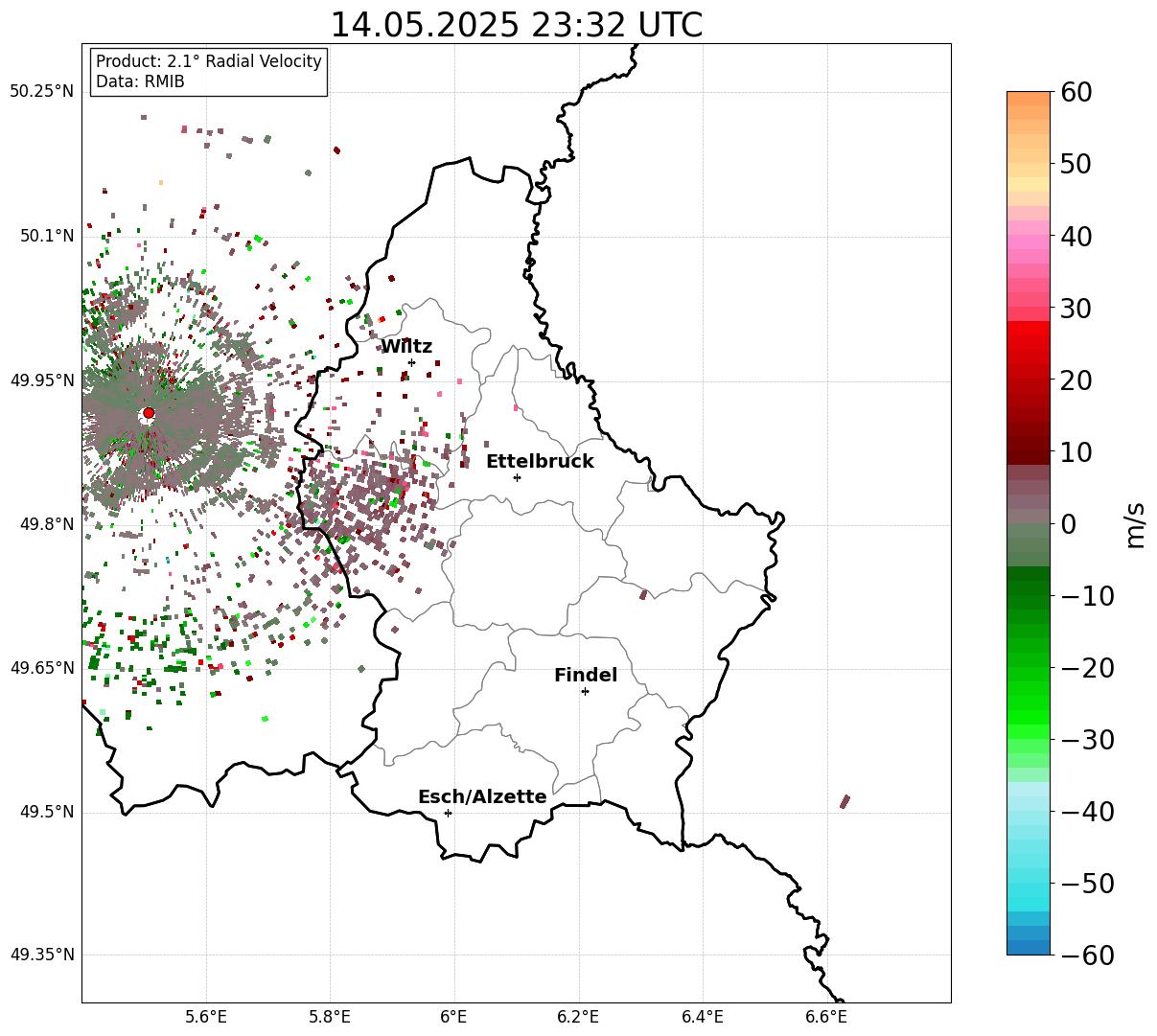Click the colorbar label −50
The image size is (1157, 1036).
(x=1087, y=884)
